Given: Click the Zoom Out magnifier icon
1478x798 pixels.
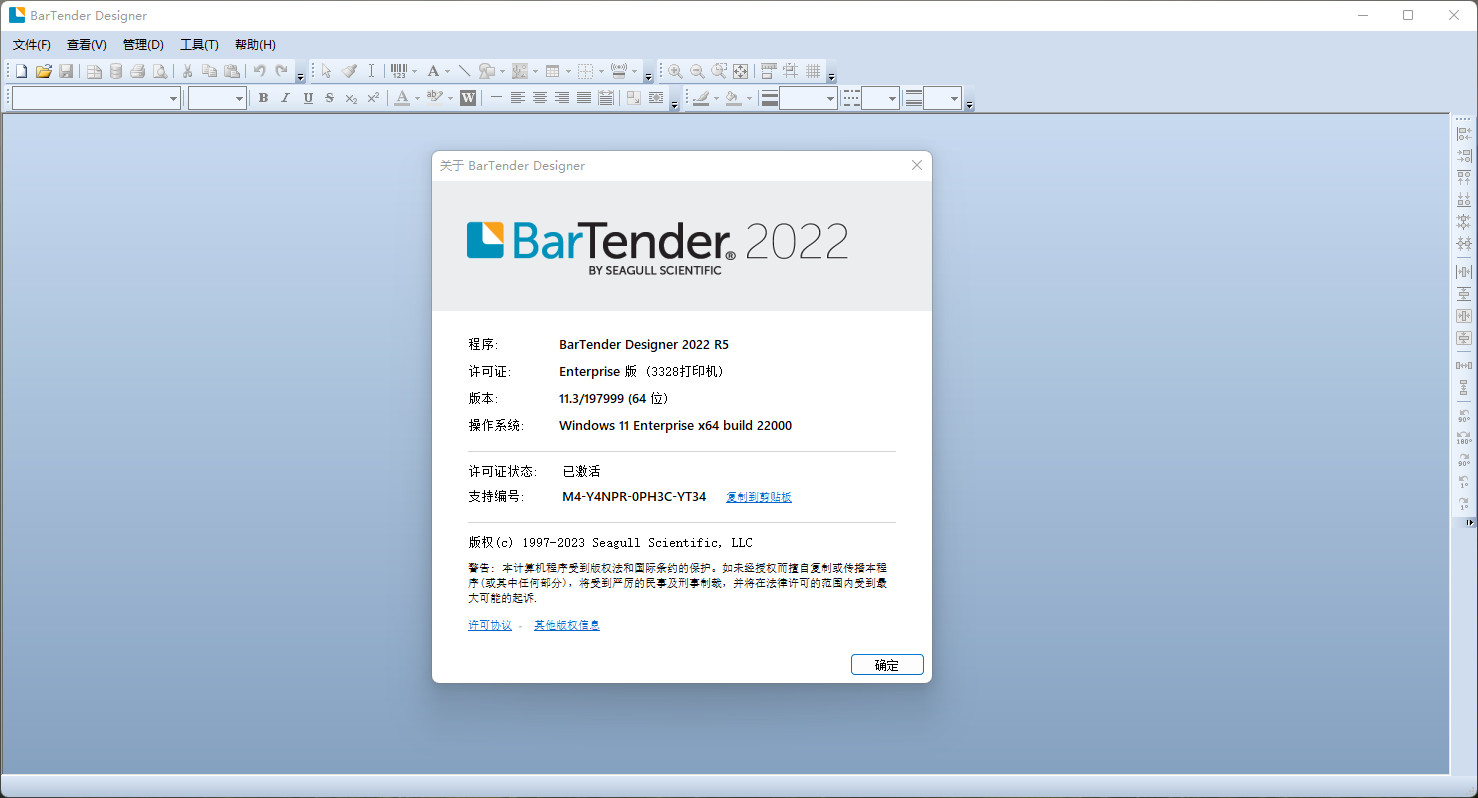Looking at the screenshot, I should (x=697, y=71).
